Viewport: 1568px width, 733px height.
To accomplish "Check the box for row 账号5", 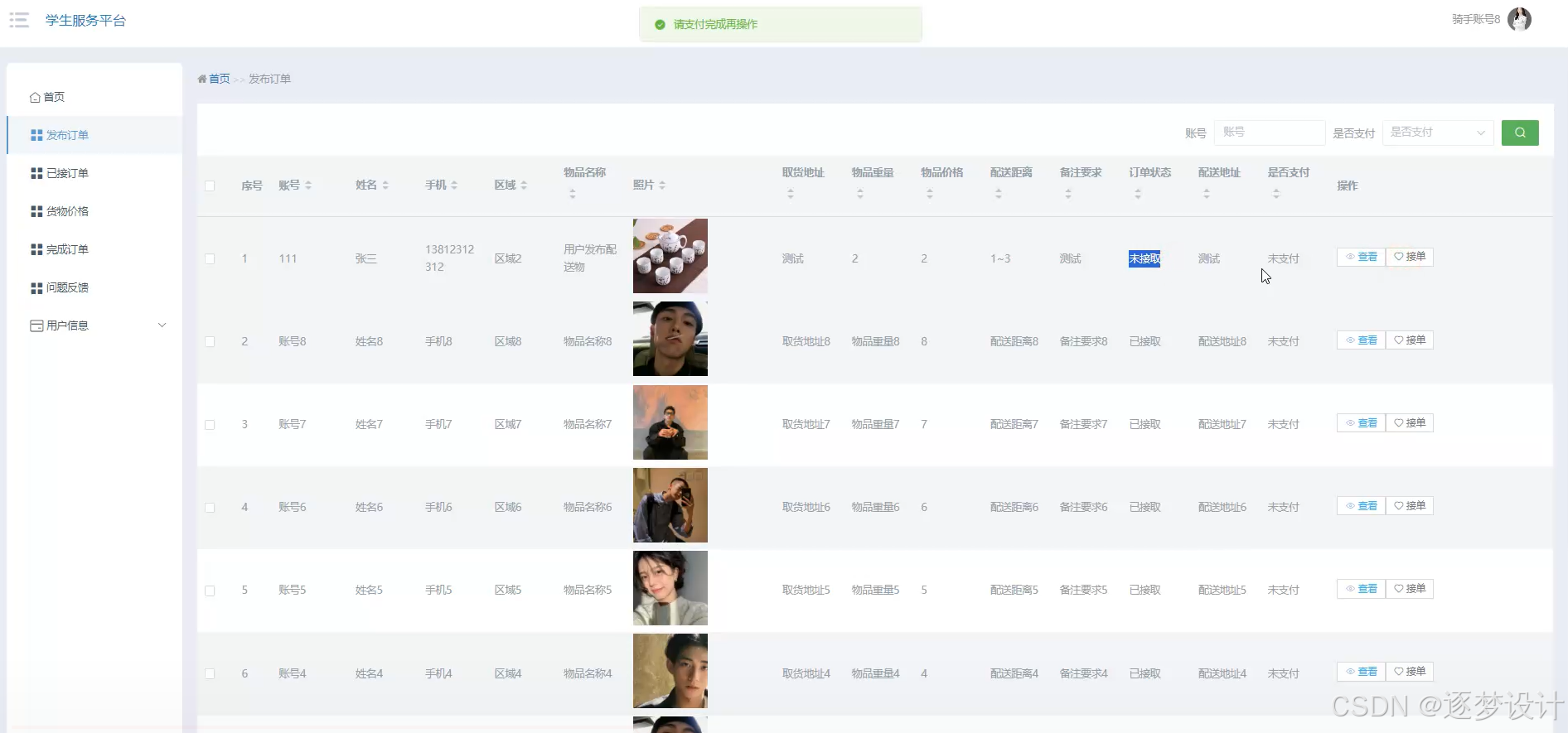I will click(x=210, y=591).
